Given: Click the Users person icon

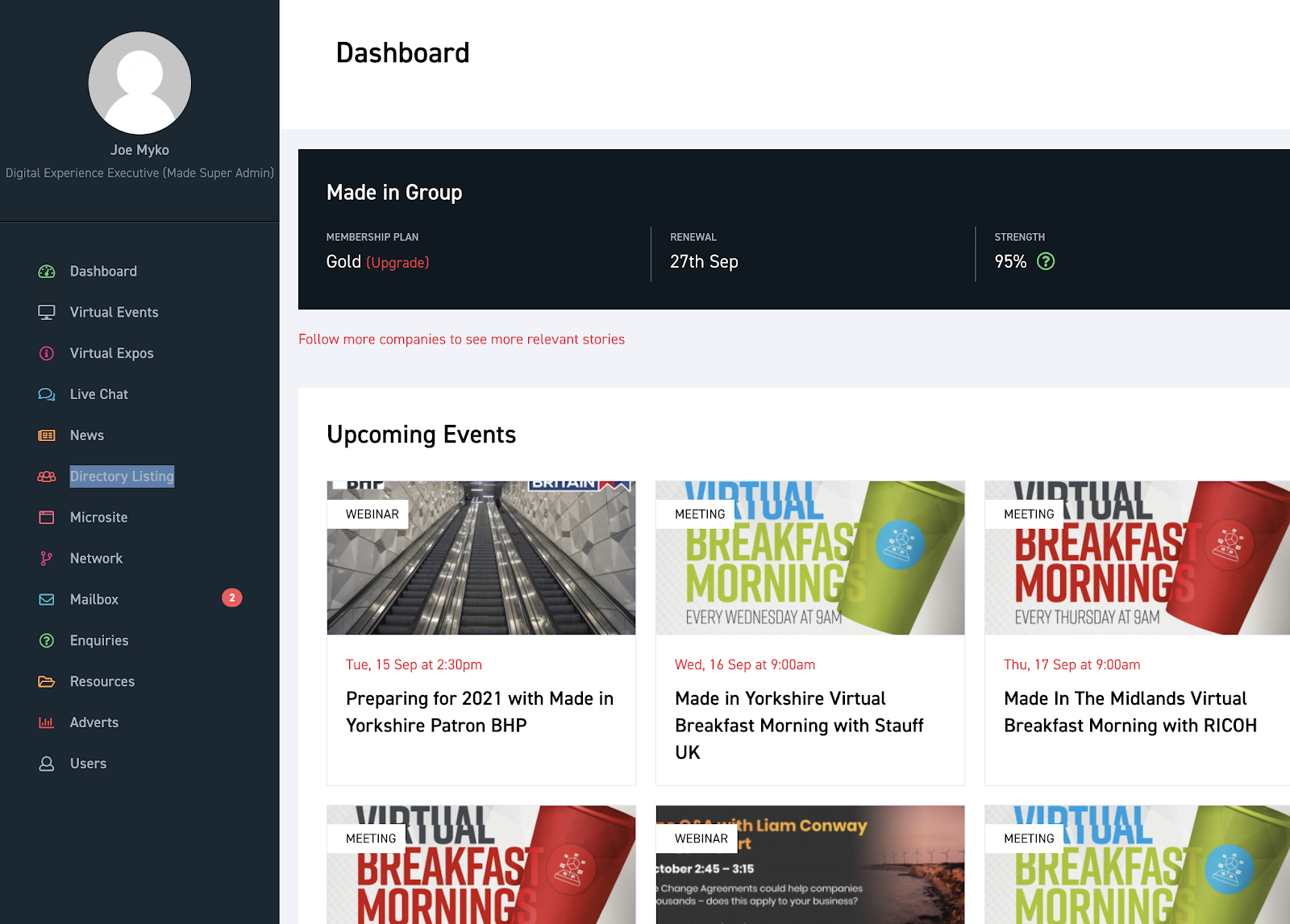Looking at the screenshot, I should (x=47, y=764).
